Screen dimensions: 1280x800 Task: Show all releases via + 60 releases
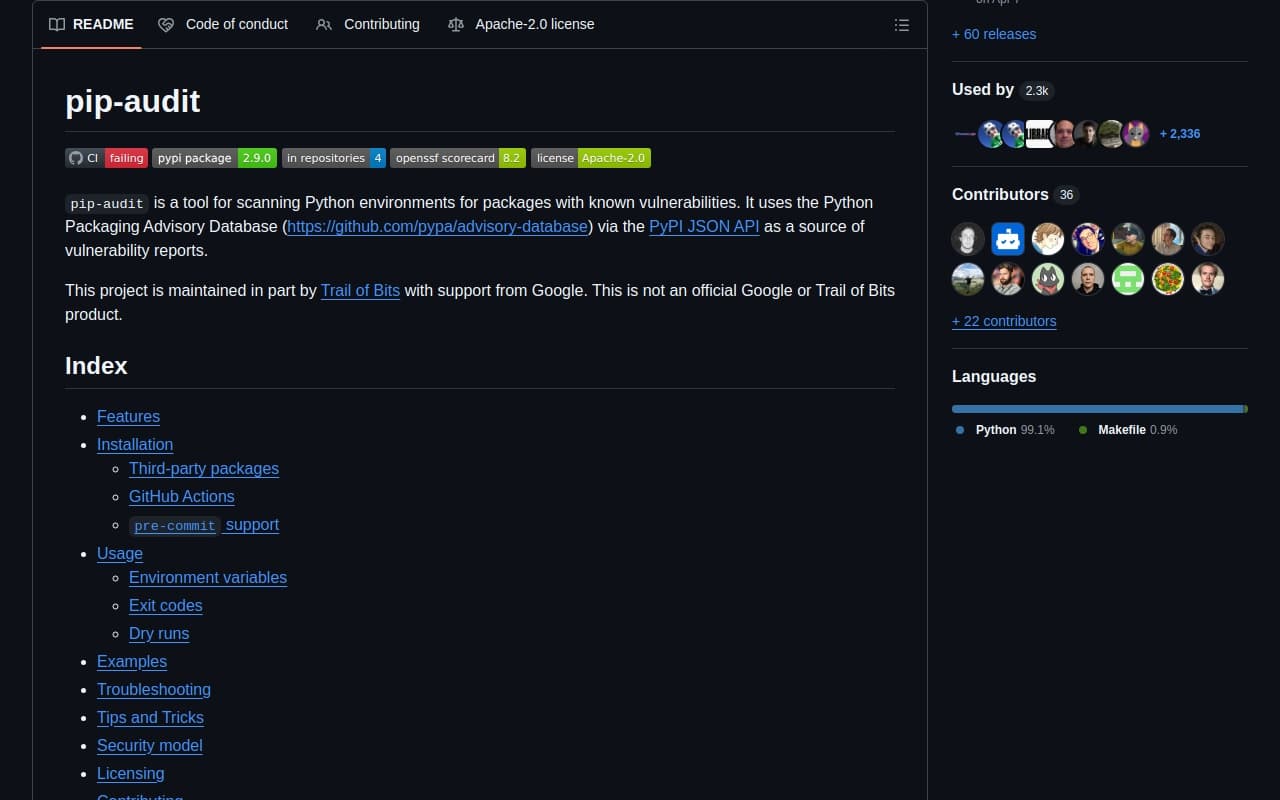(x=993, y=33)
